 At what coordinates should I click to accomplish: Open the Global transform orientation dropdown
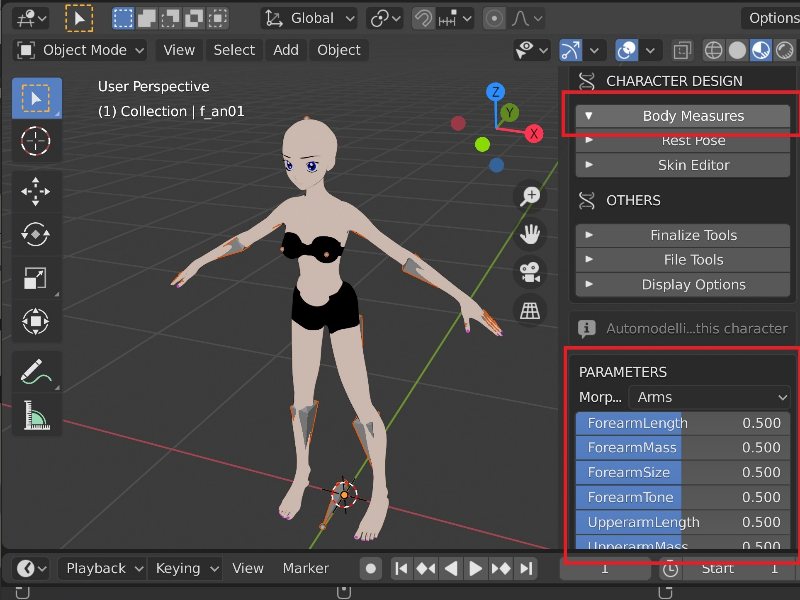tap(311, 18)
